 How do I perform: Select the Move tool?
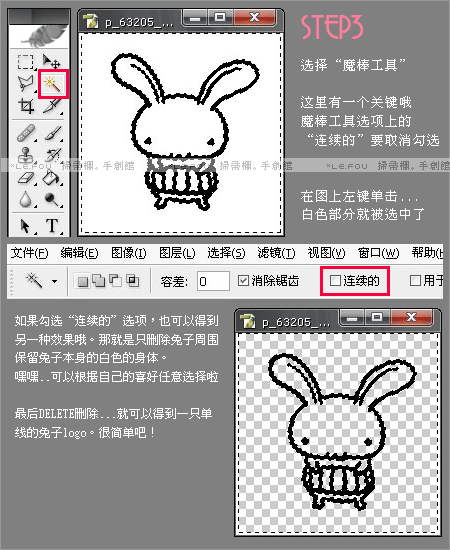(51, 61)
